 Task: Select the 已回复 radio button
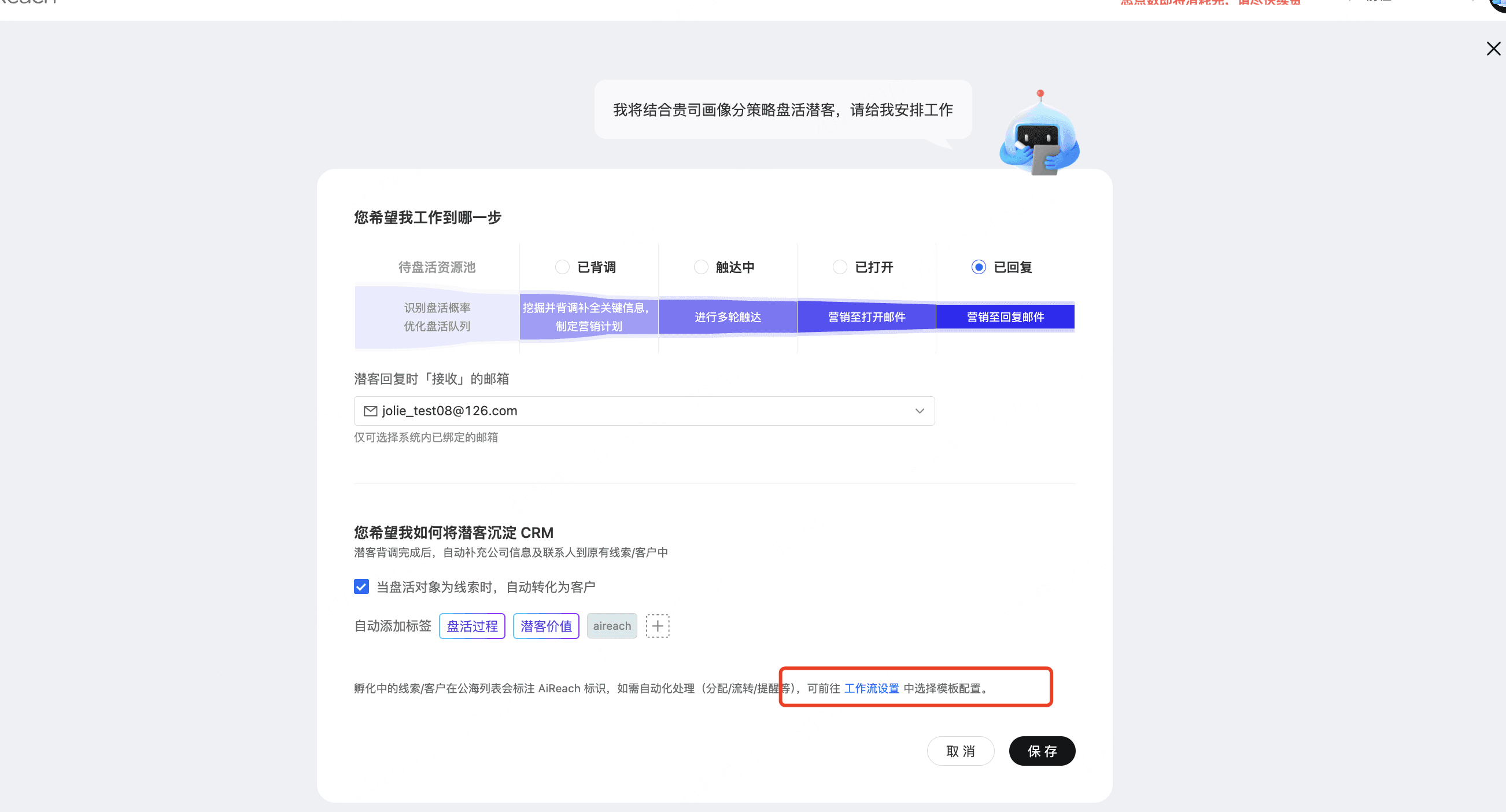pyautogui.click(x=978, y=267)
